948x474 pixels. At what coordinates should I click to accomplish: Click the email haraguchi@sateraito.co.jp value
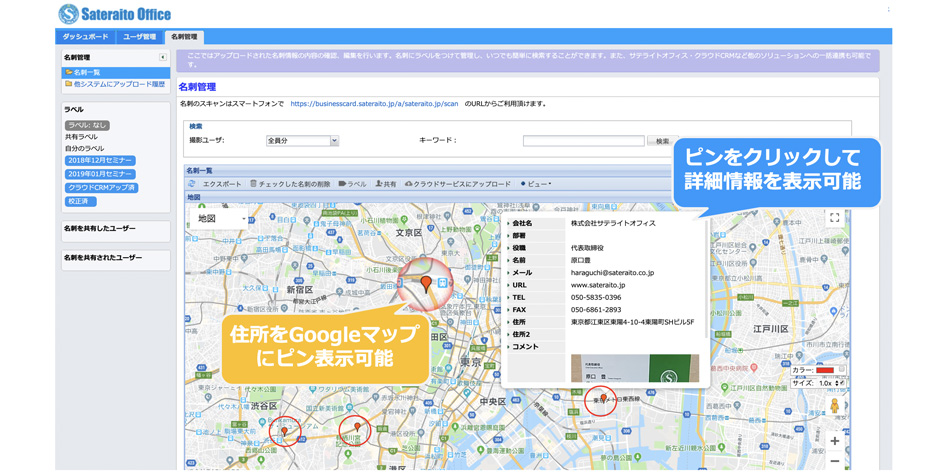[612, 273]
